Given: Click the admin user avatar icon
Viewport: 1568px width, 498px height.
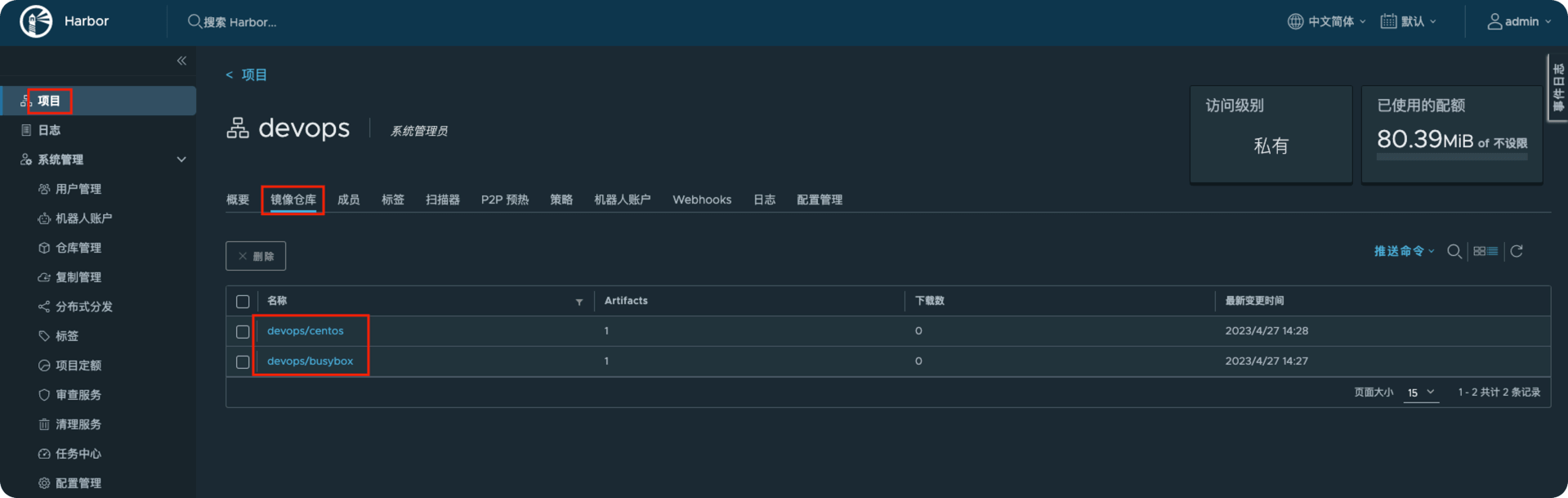Looking at the screenshot, I should pos(1494,21).
